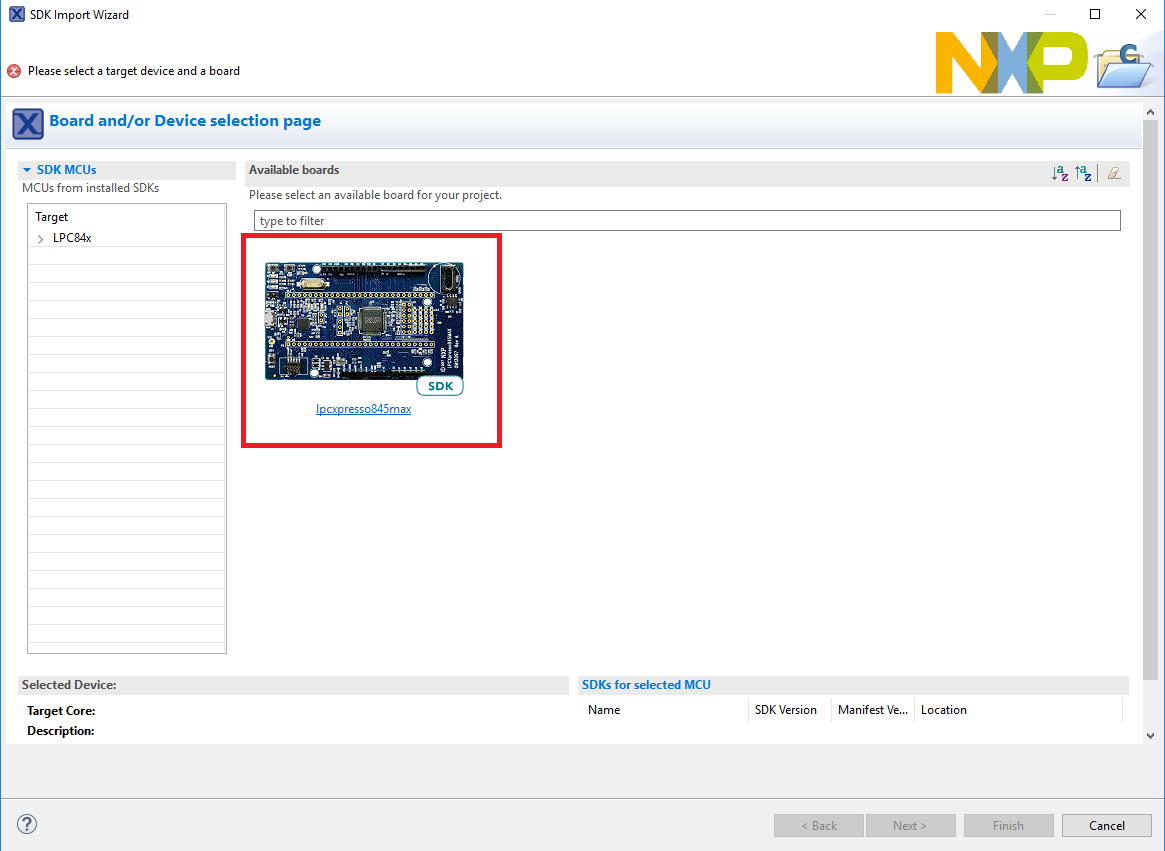Expand the LPC84x target tree node
This screenshot has height=851, width=1165.
tap(40, 239)
